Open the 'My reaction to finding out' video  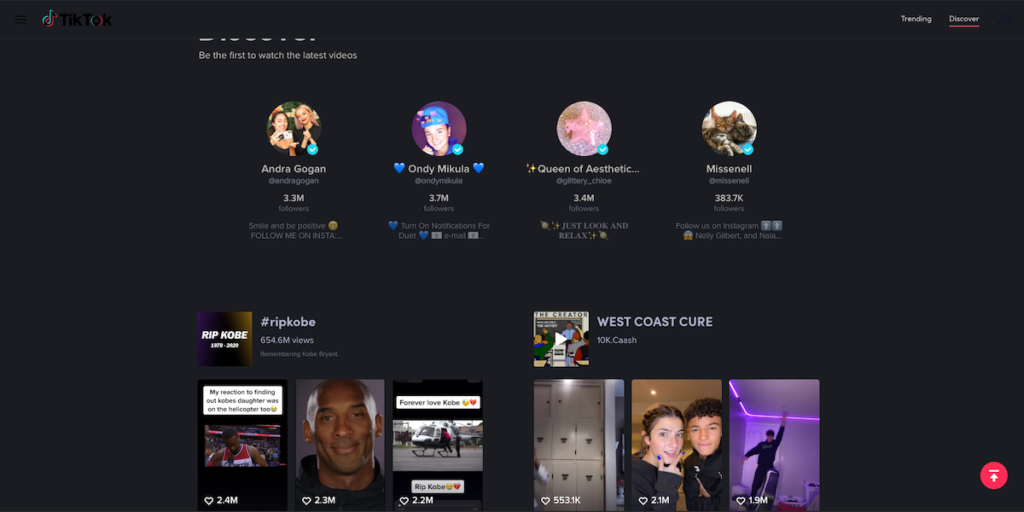[242, 445]
